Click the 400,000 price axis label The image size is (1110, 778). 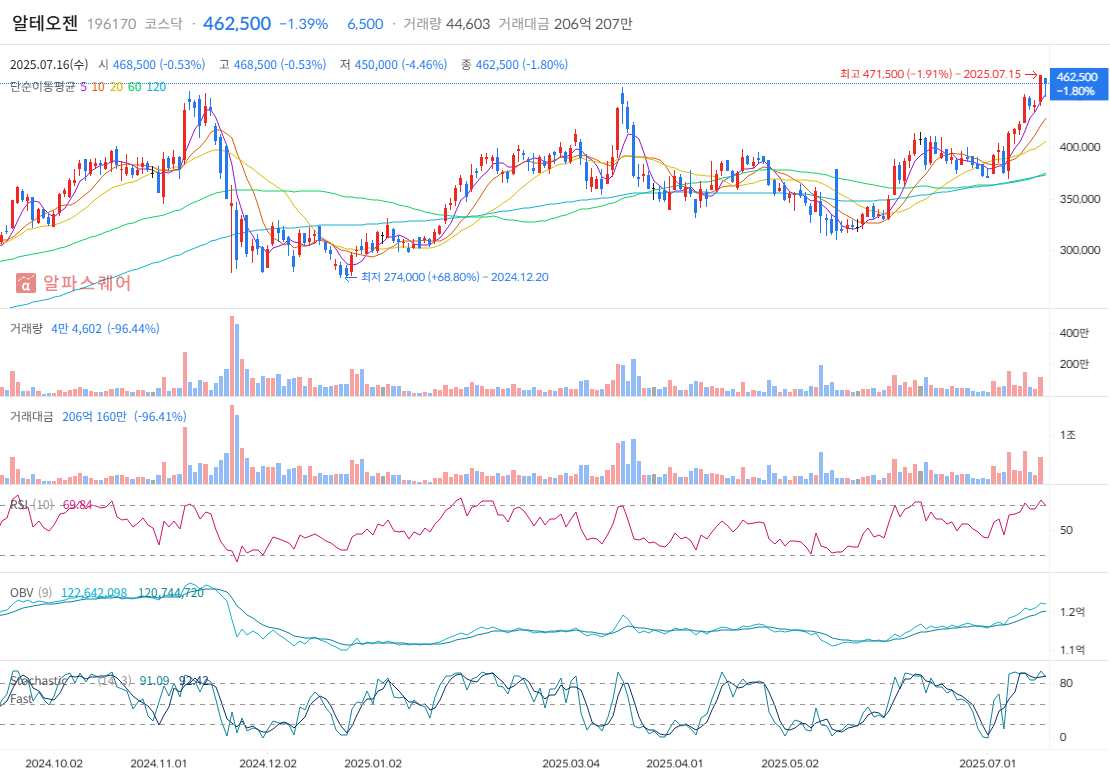(x=1080, y=147)
